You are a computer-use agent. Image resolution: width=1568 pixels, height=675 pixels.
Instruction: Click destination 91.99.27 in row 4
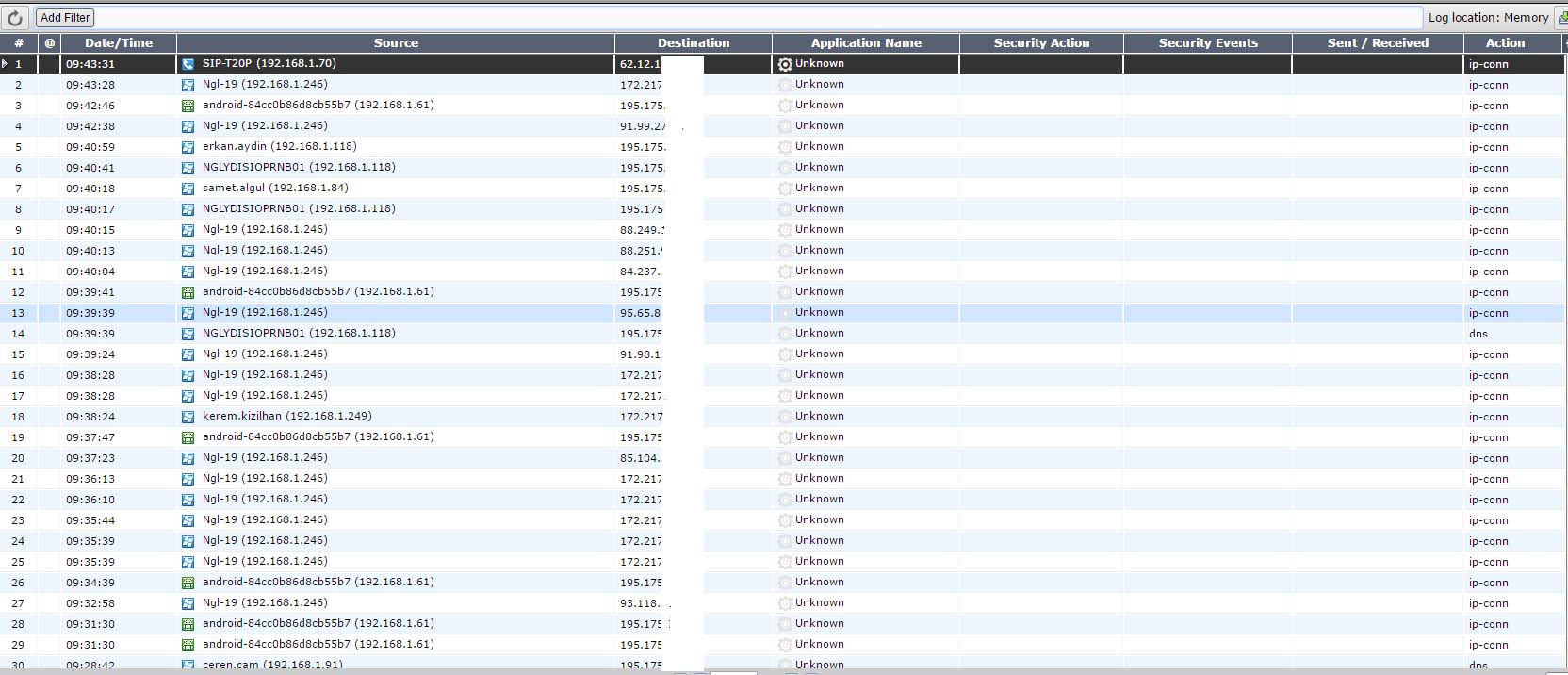pyautogui.click(x=644, y=126)
